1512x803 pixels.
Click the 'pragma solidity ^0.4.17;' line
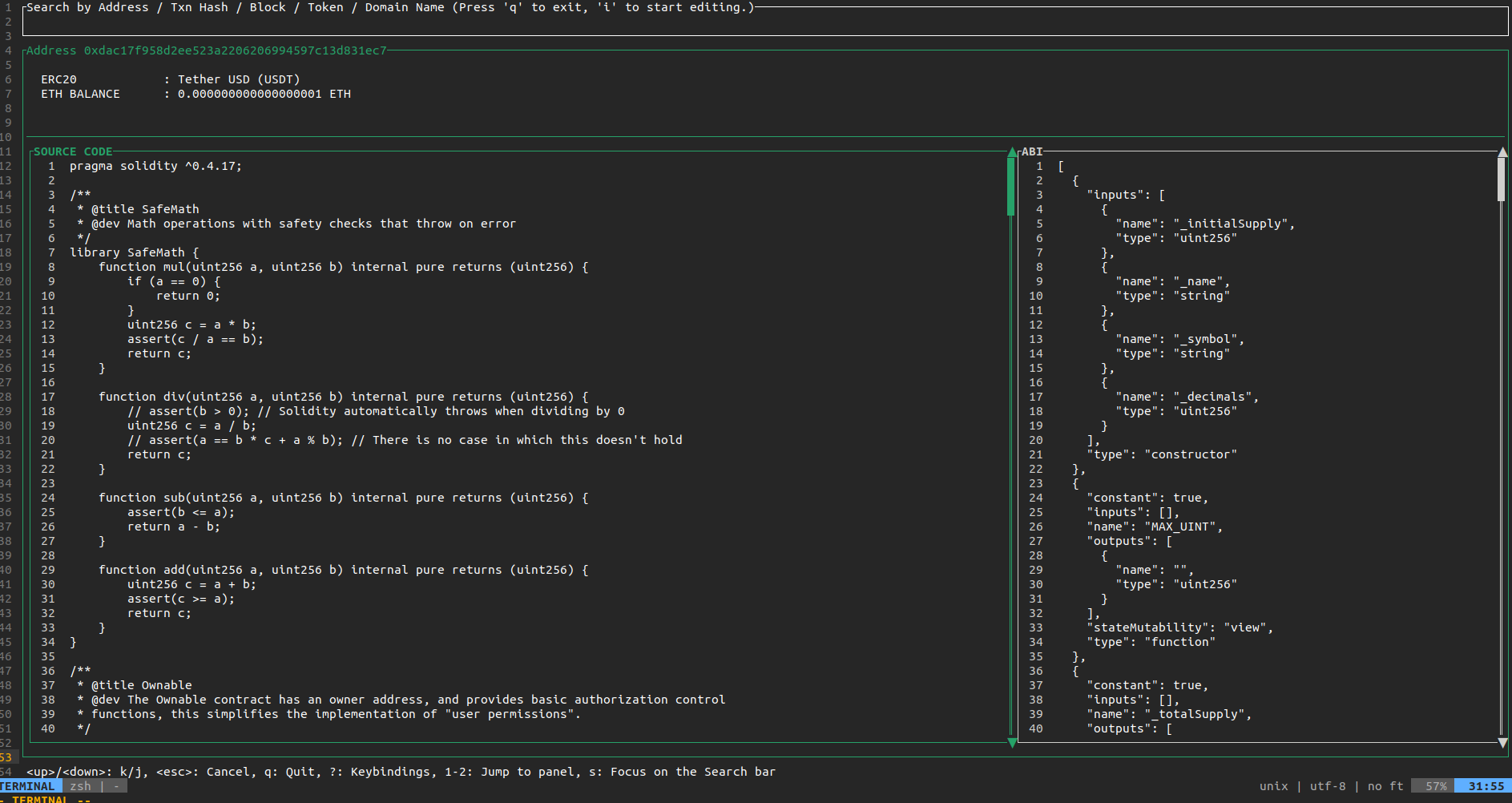point(155,166)
